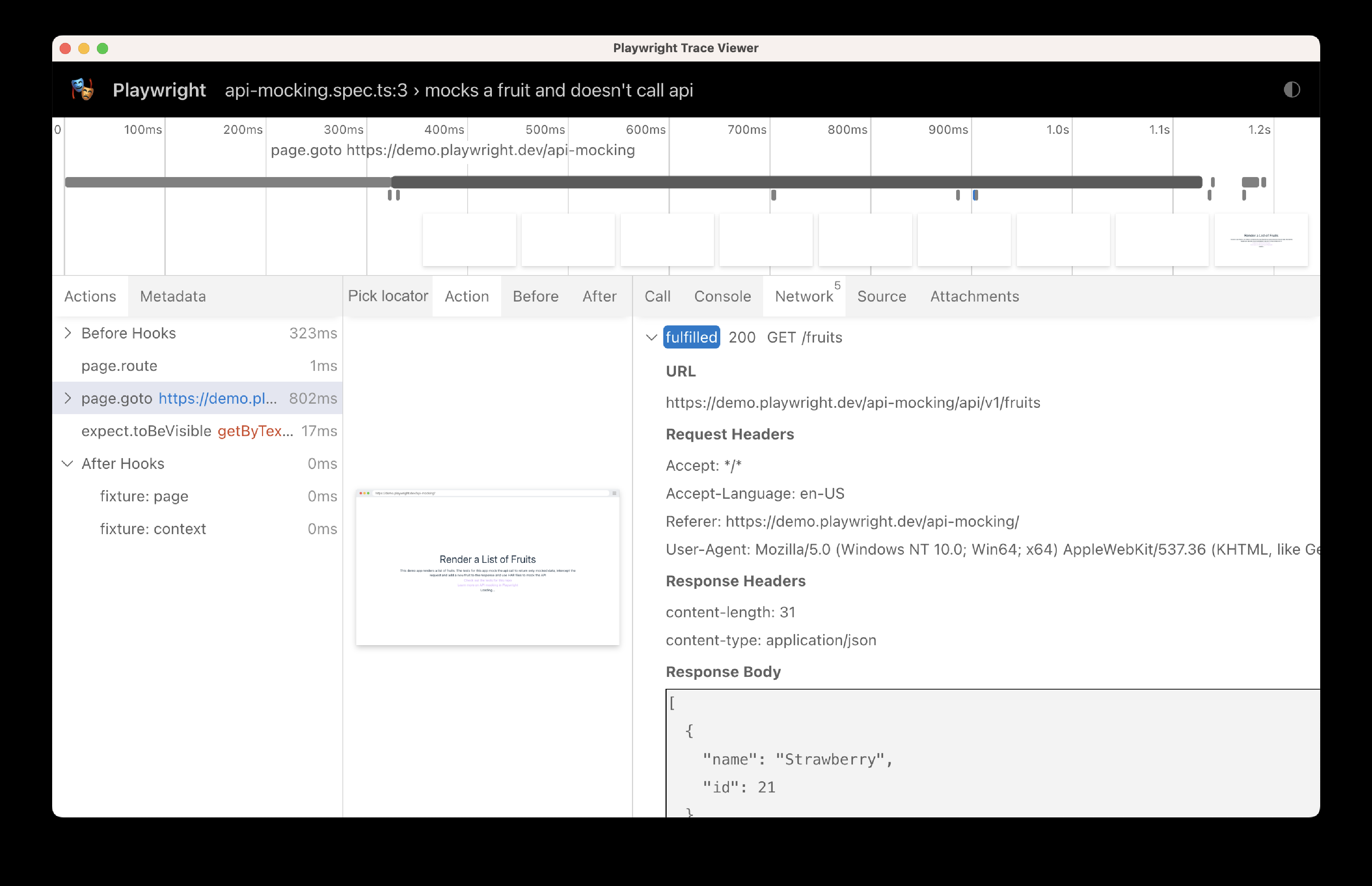
Task: Open the Source tab
Action: [882, 296]
